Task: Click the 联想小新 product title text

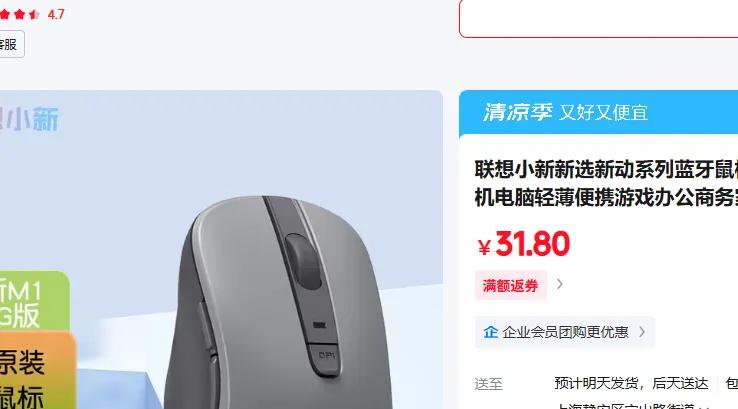Action: [x=606, y=183]
